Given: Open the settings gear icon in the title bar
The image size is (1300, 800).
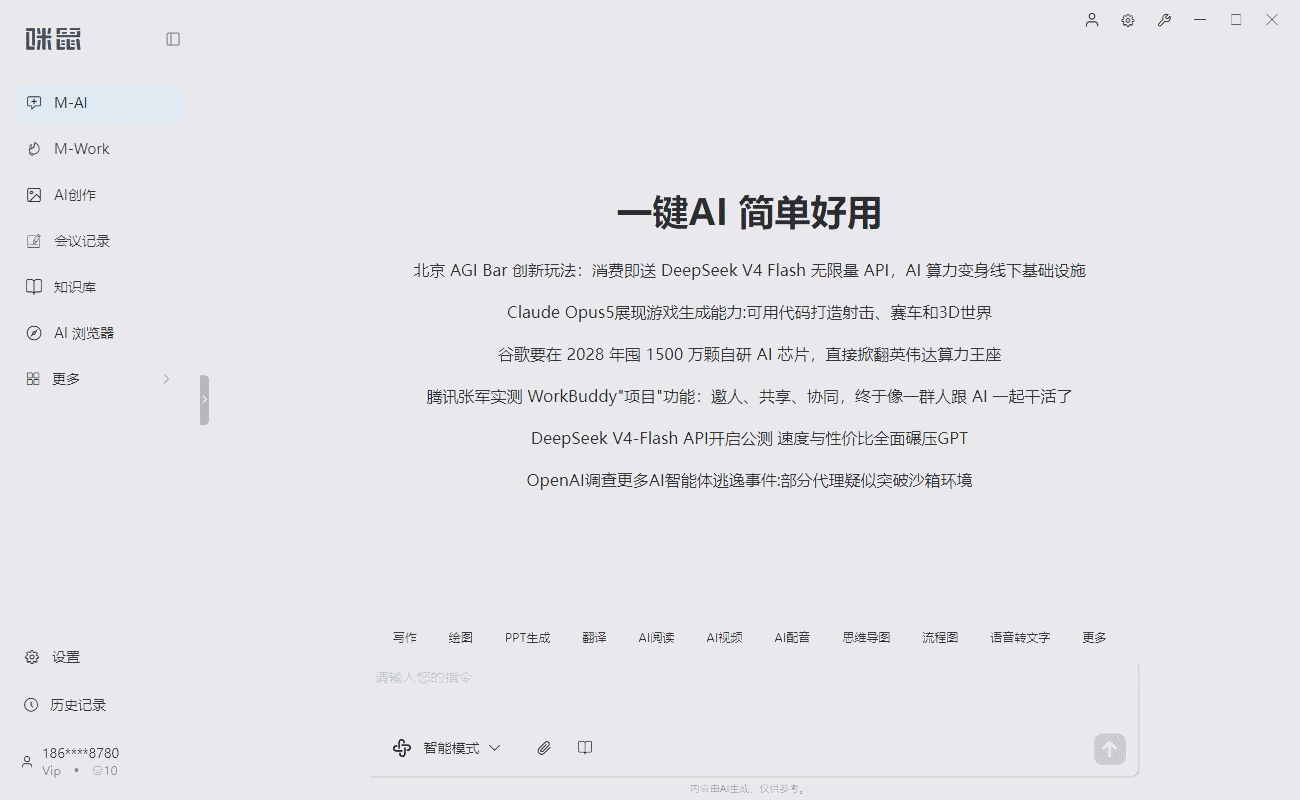Looking at the screenshot, I should (1128, 20).
